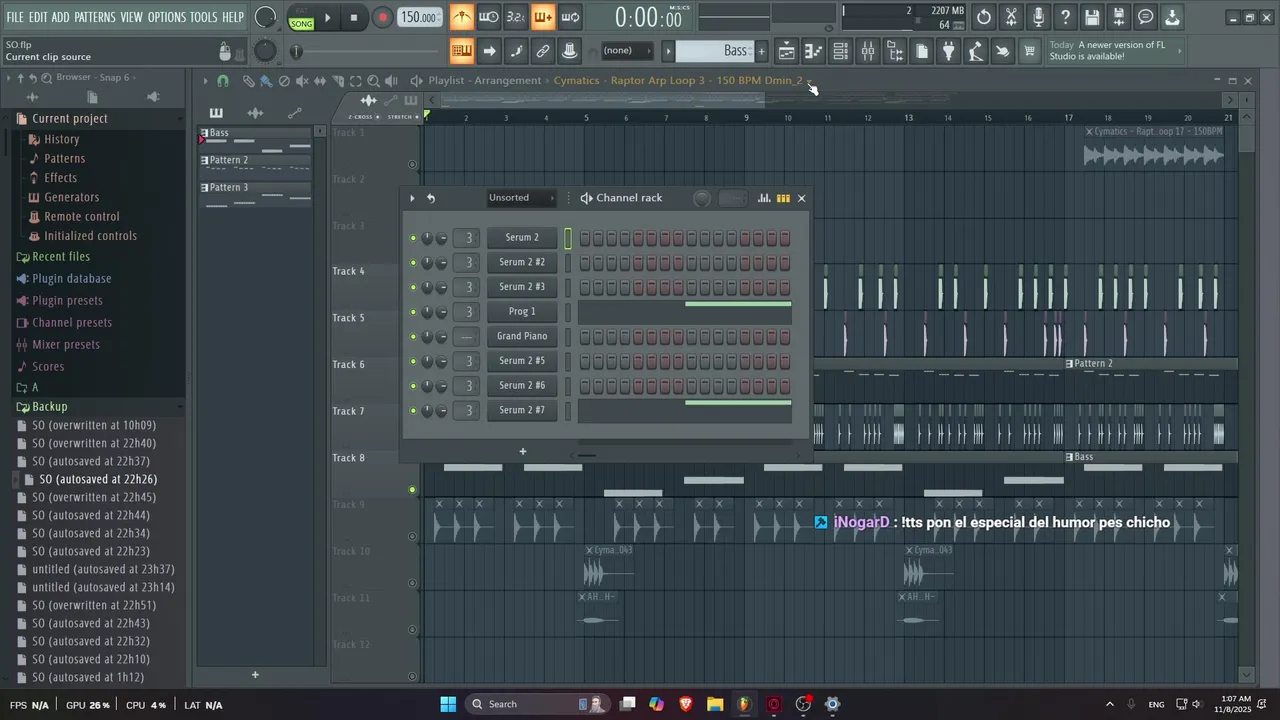Click the Prog 1 channel button
The width and height of the screenshot is (1280, 720).
point(522,312)
